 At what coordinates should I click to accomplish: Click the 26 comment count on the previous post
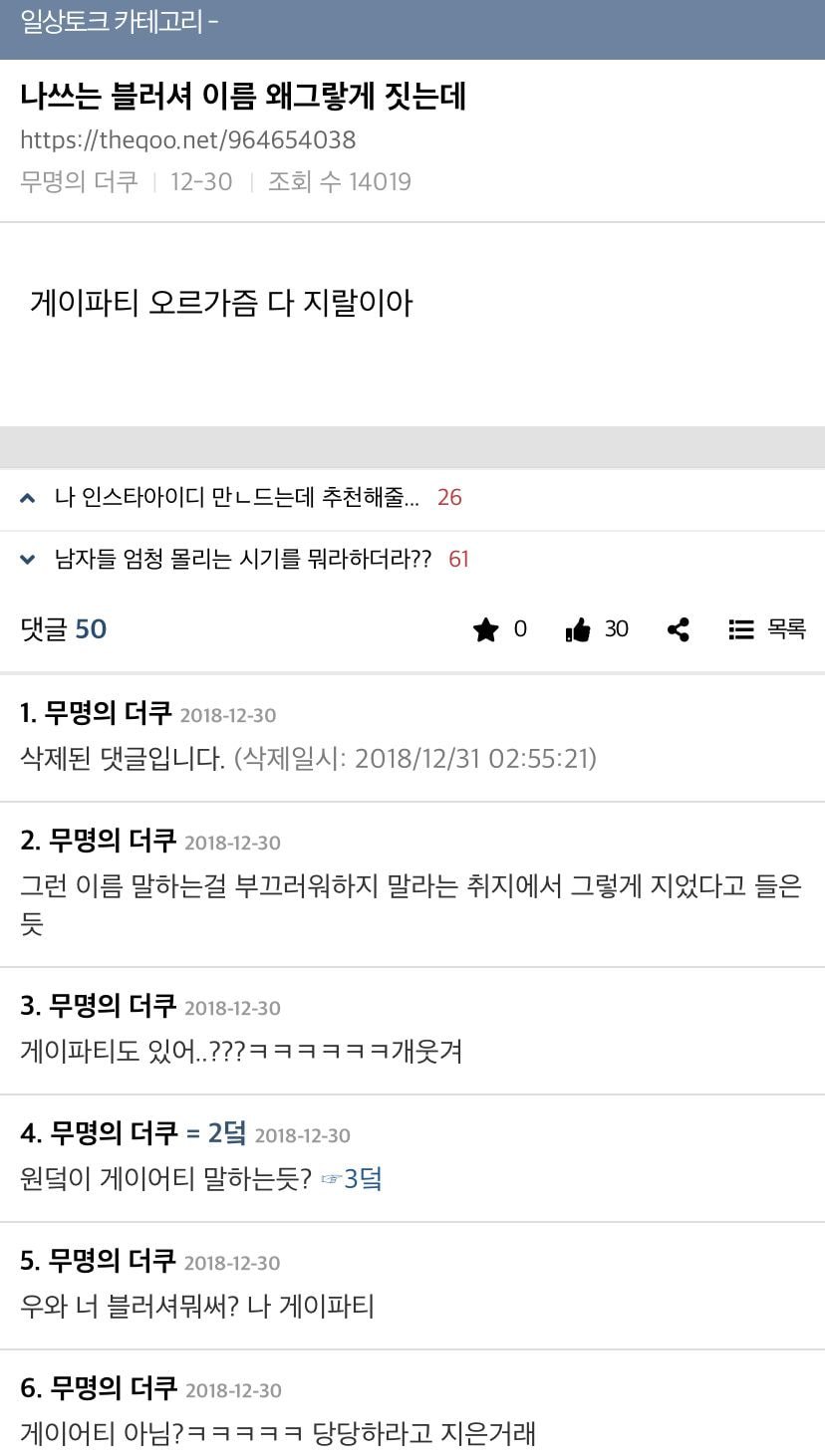click(449, 498)
